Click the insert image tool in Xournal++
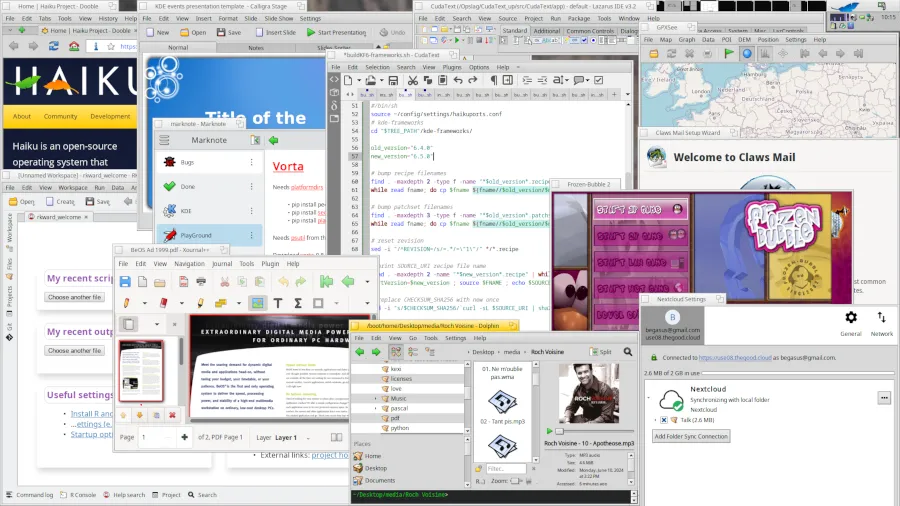 pos(257,302)
